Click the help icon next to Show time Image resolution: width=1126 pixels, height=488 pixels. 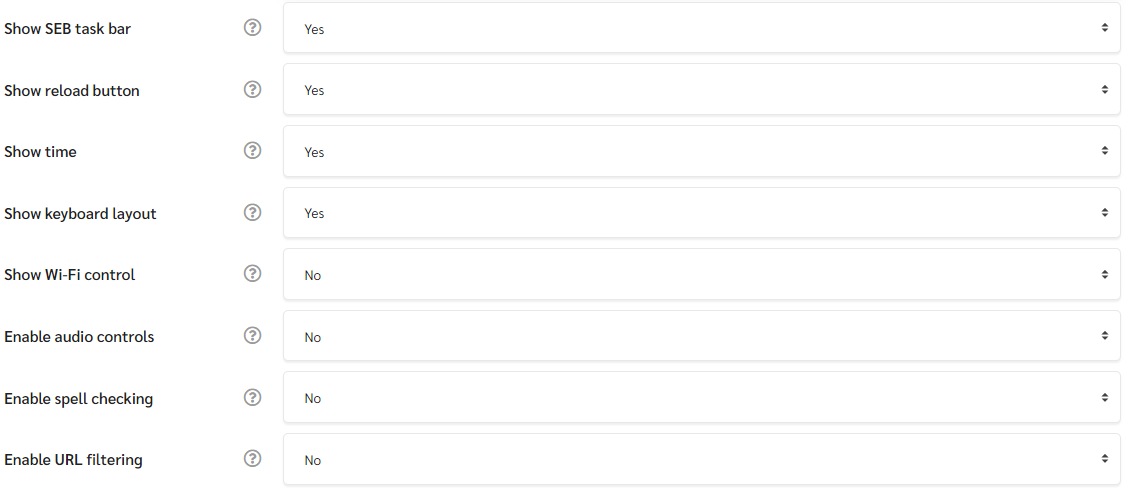(252, 151)
